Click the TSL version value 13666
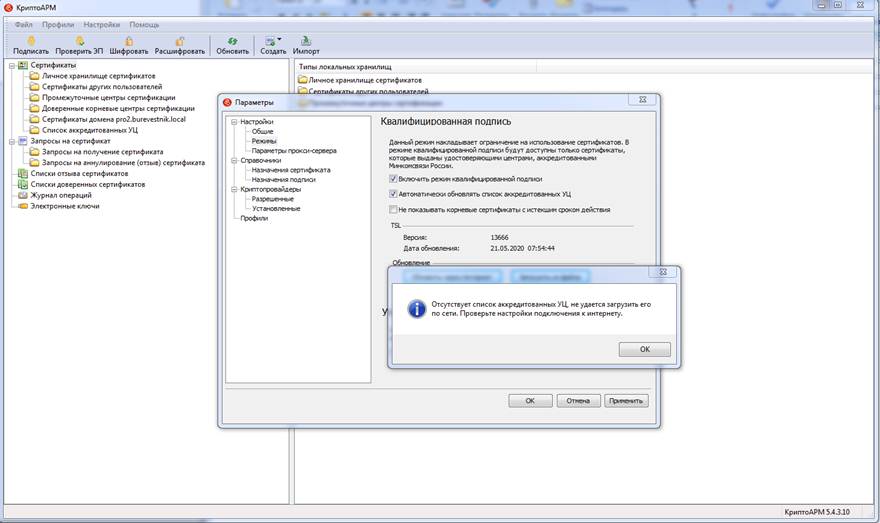Viewport: 880px width, 523px height. (x=499, y=237)
